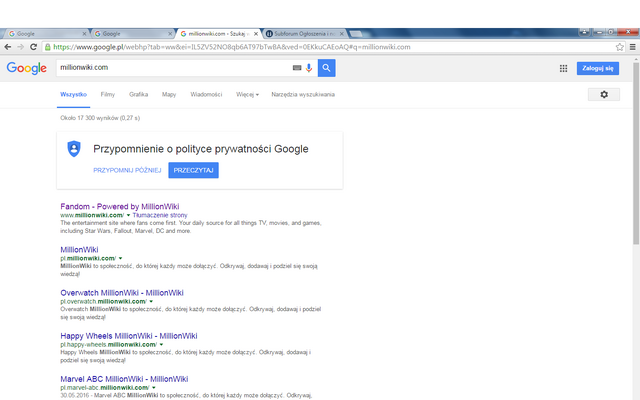This screenshot has height=400, width=640.
Task: Close the second Google tab
Action: pos(170,34)
